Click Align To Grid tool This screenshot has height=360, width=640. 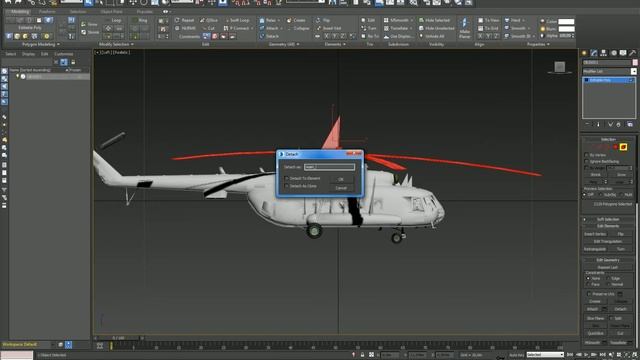pos(489,28)
